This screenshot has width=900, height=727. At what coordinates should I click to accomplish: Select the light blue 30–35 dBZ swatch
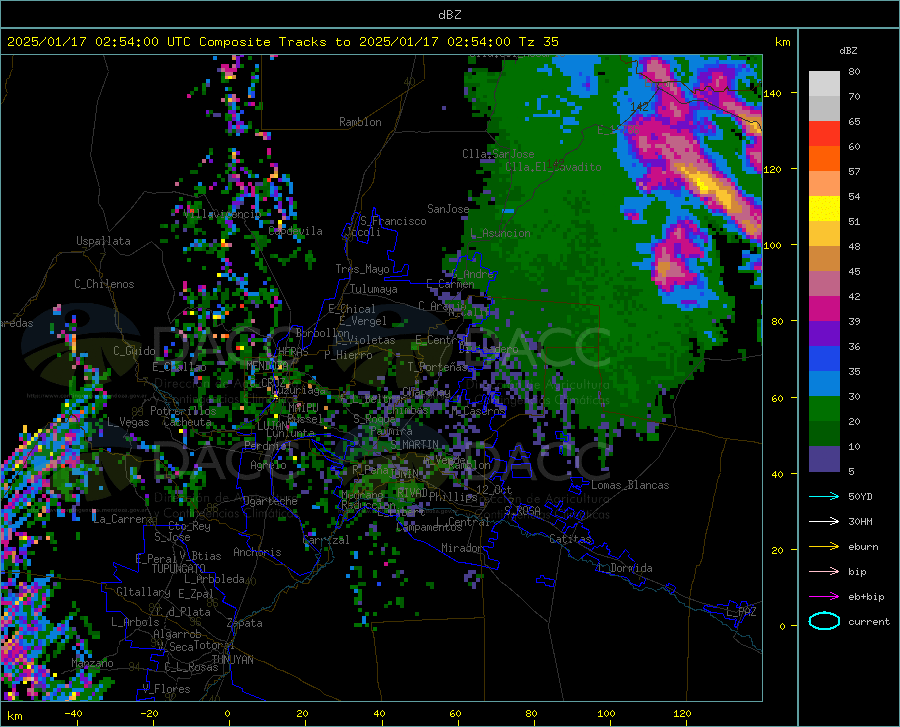tap(824, 384)
